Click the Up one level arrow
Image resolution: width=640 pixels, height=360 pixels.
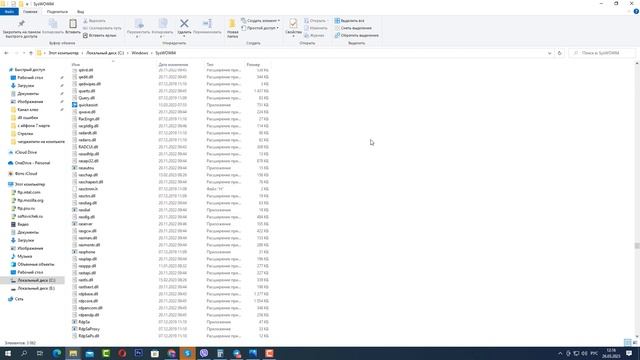pyautogui.click(x=31, y=53)
